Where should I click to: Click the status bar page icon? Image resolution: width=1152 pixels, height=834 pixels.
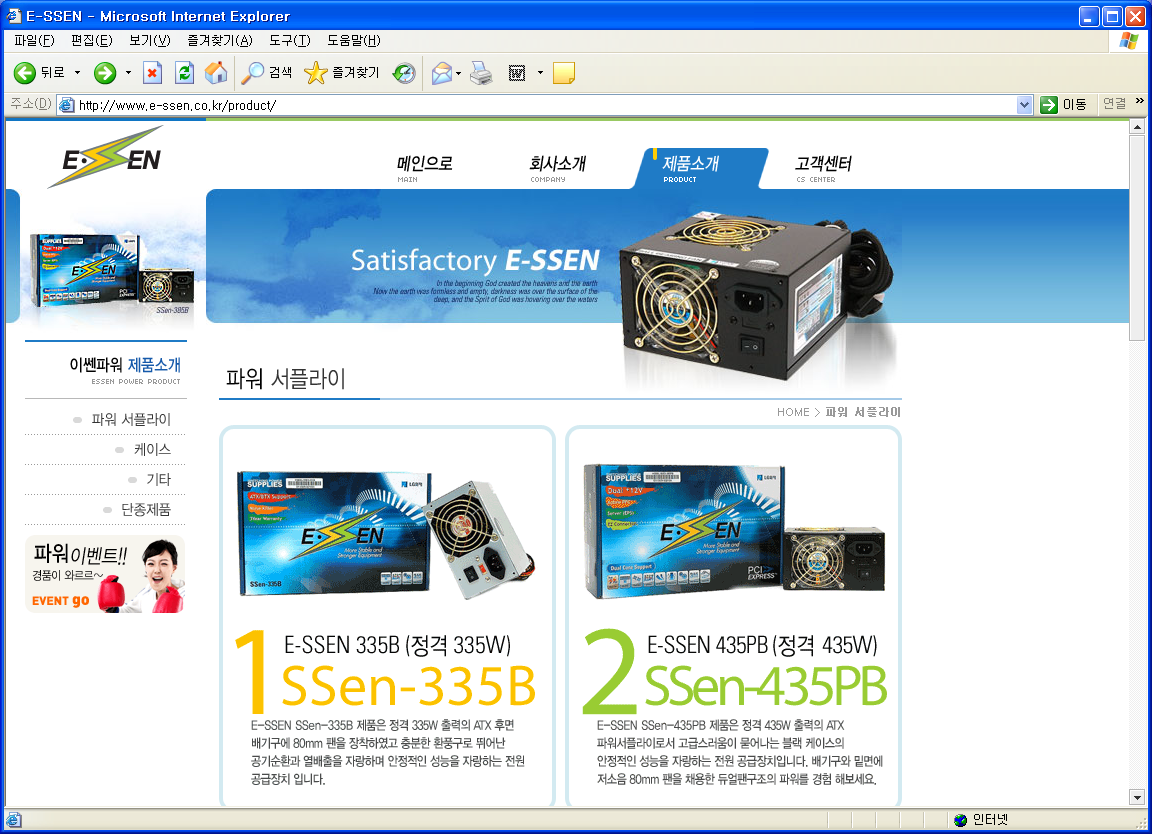(14, 820)
